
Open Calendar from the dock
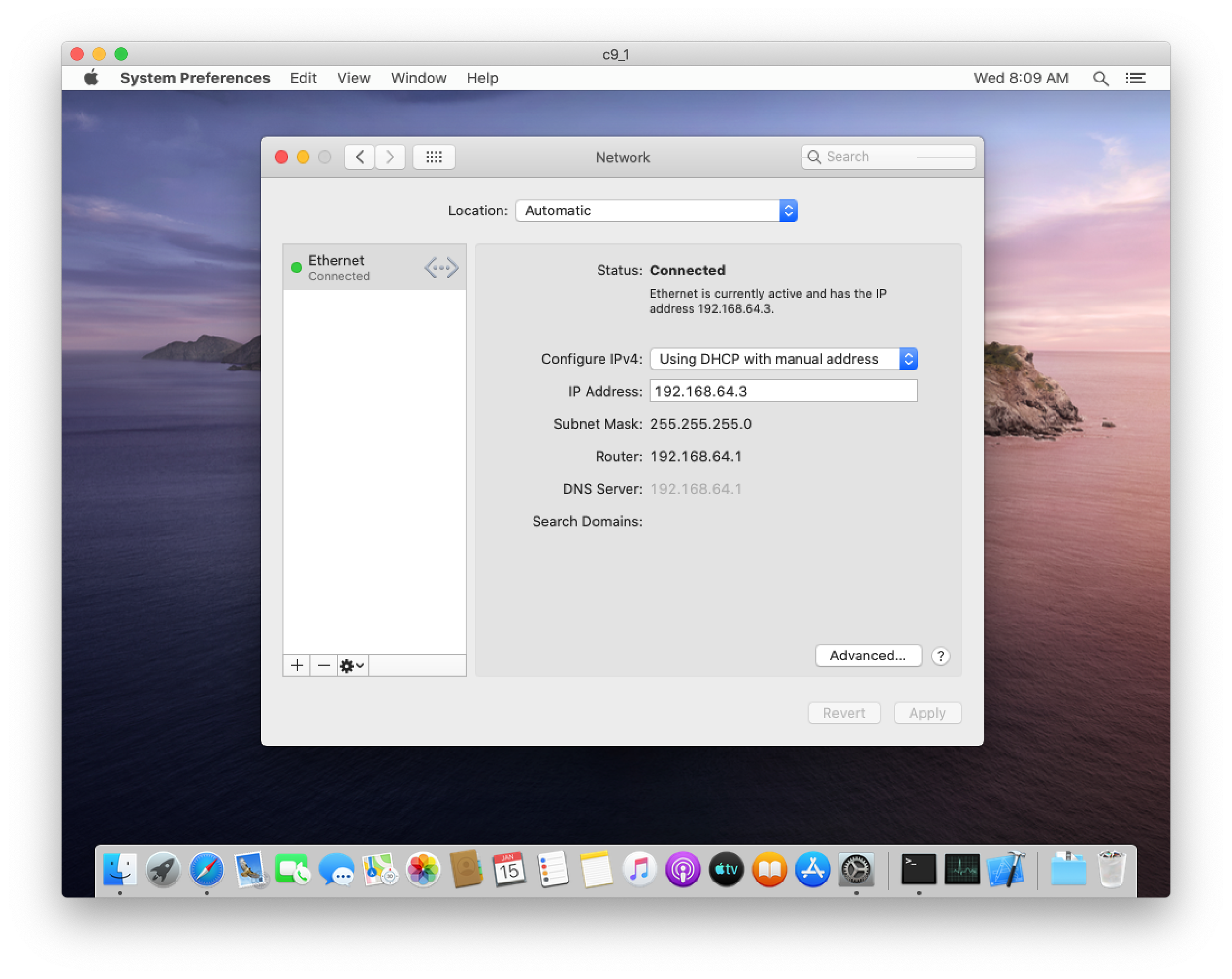tap(509, 869)
